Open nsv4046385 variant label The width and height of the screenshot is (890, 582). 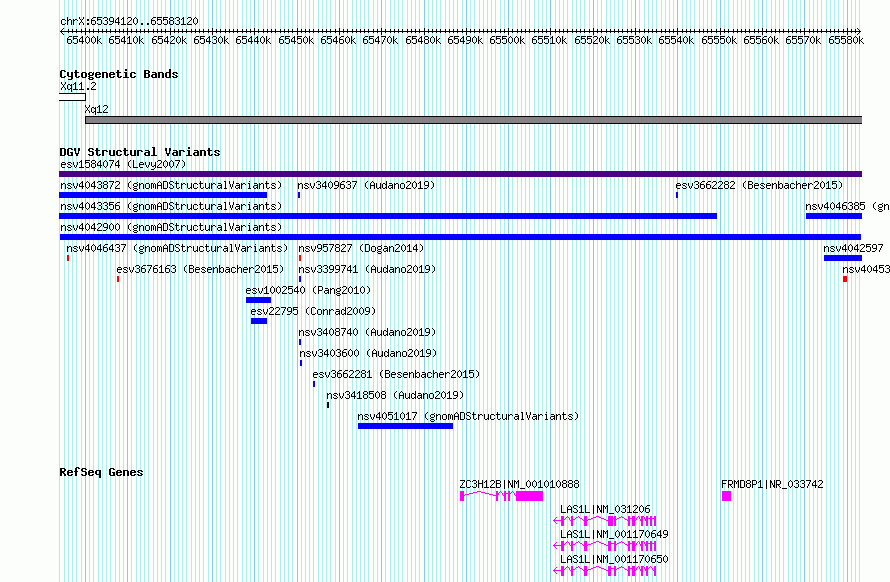(x=847, y=207)
